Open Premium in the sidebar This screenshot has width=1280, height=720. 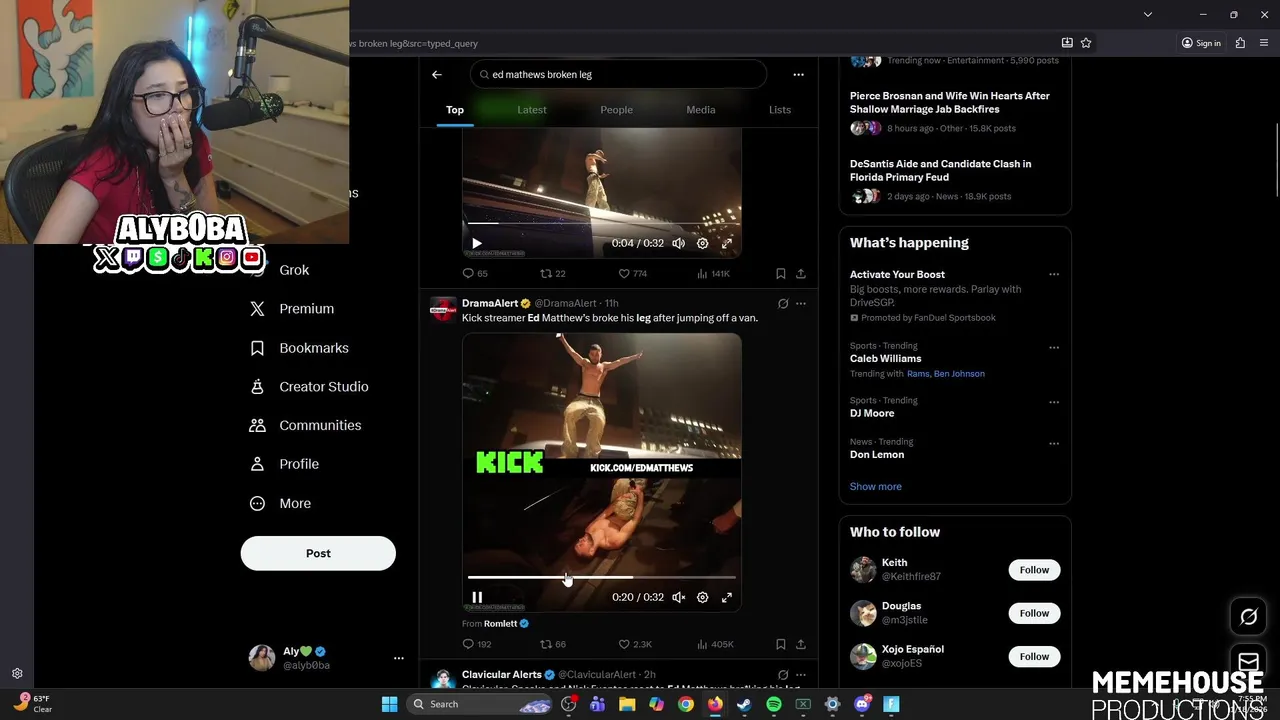[x=292, y=309]
